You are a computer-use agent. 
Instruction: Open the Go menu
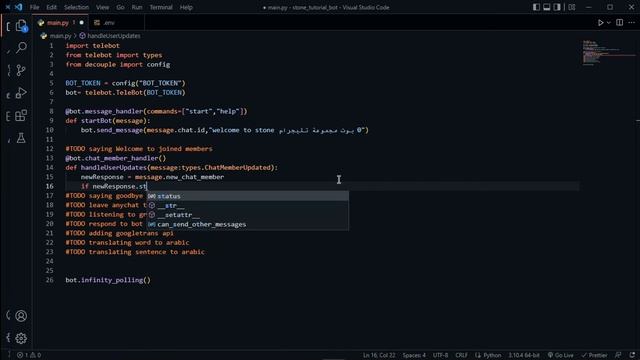[x=120, y=7]
